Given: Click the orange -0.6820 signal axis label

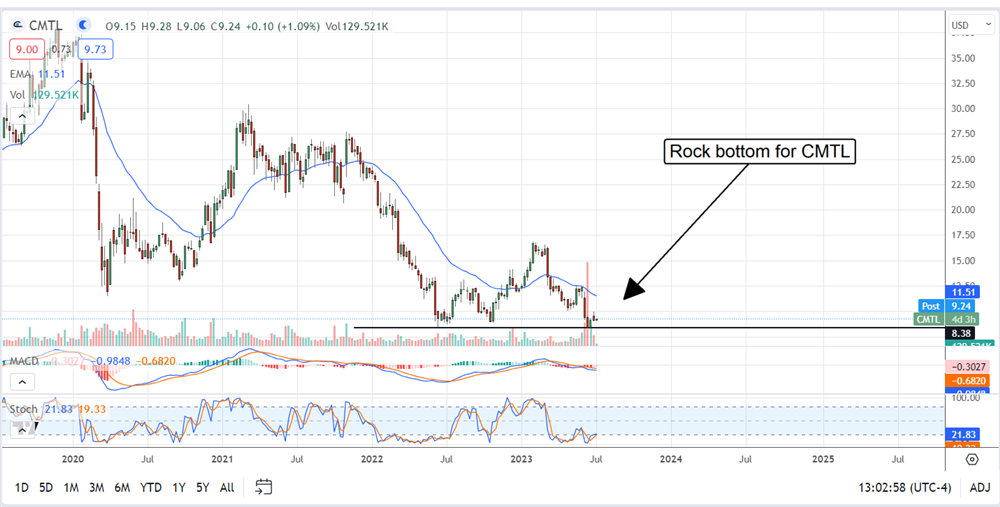Looking at the screenshot, I should click(x=966, y=381).
